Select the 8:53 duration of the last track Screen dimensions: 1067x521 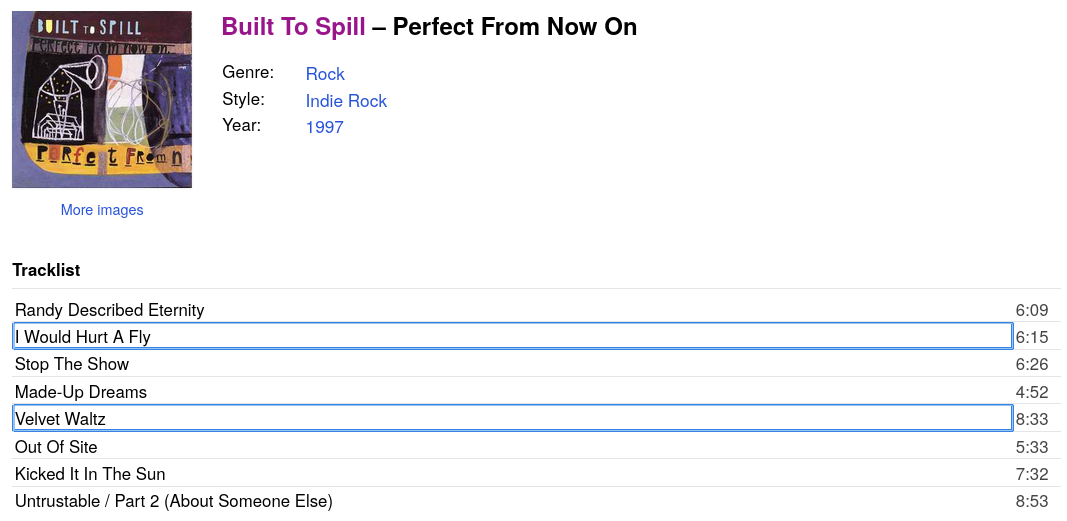[x=1032, y=501]
